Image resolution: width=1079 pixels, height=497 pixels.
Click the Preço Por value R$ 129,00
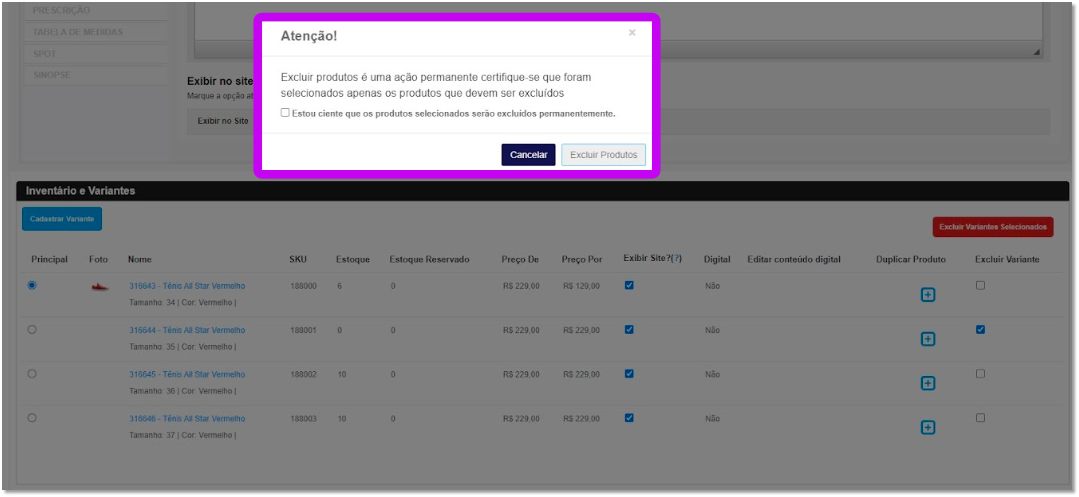(581, 286)
